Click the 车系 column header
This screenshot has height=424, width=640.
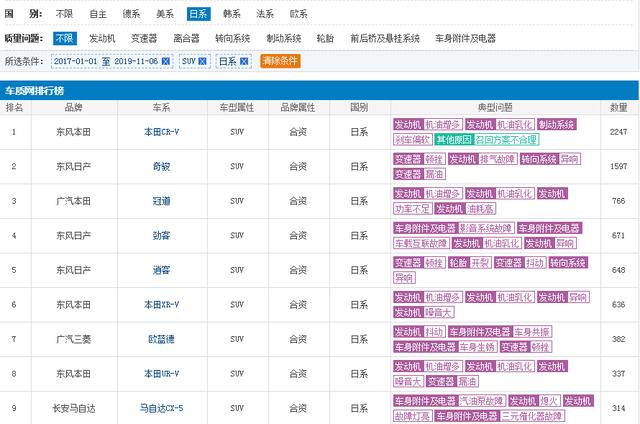[x=162, y=108]
